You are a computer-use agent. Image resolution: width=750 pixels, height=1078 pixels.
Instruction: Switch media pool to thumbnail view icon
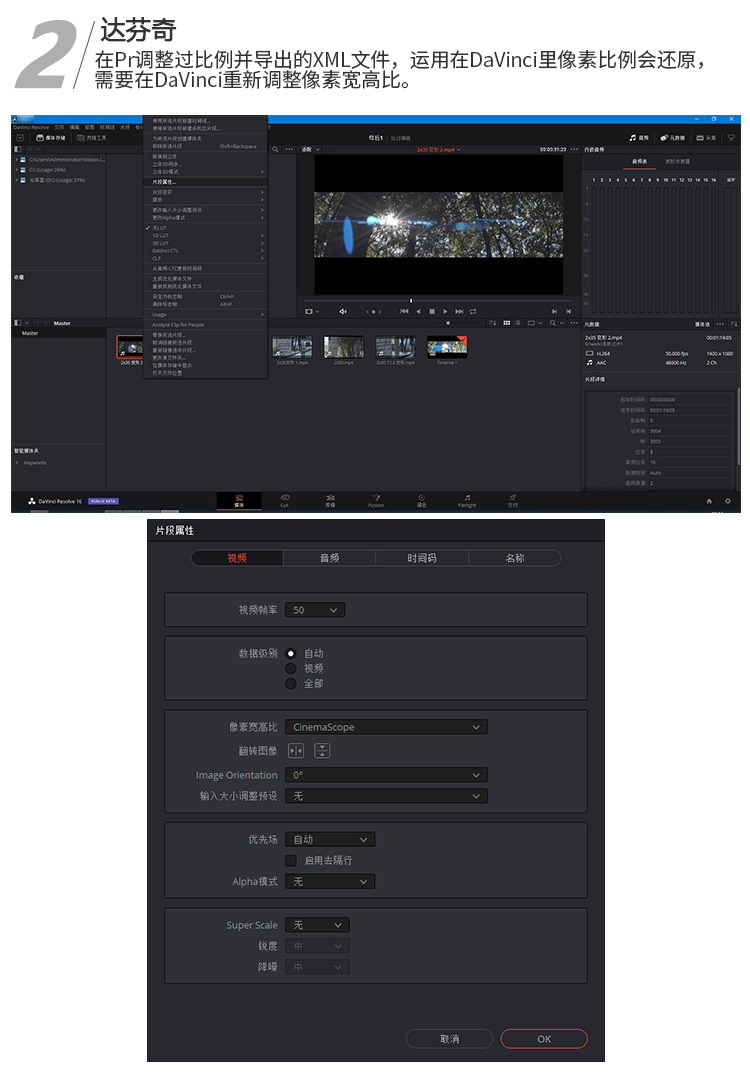point(507,322)
